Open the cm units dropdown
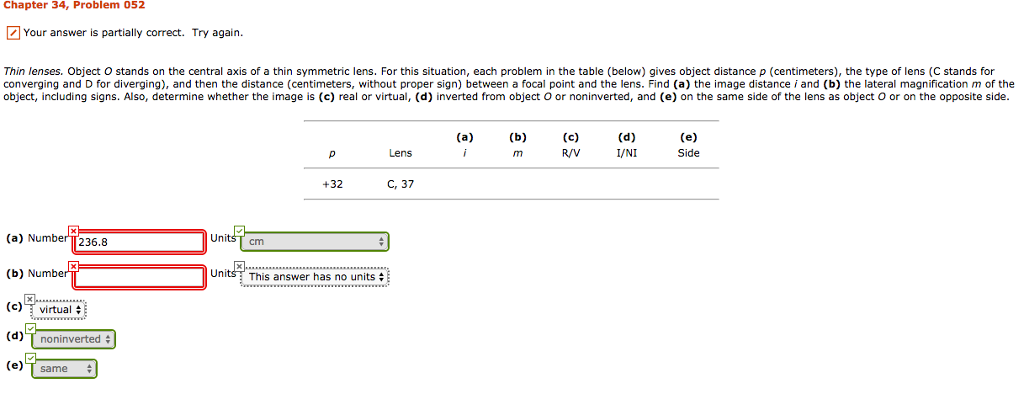This screenshot has width=1024, height=394. coord(315,242)
